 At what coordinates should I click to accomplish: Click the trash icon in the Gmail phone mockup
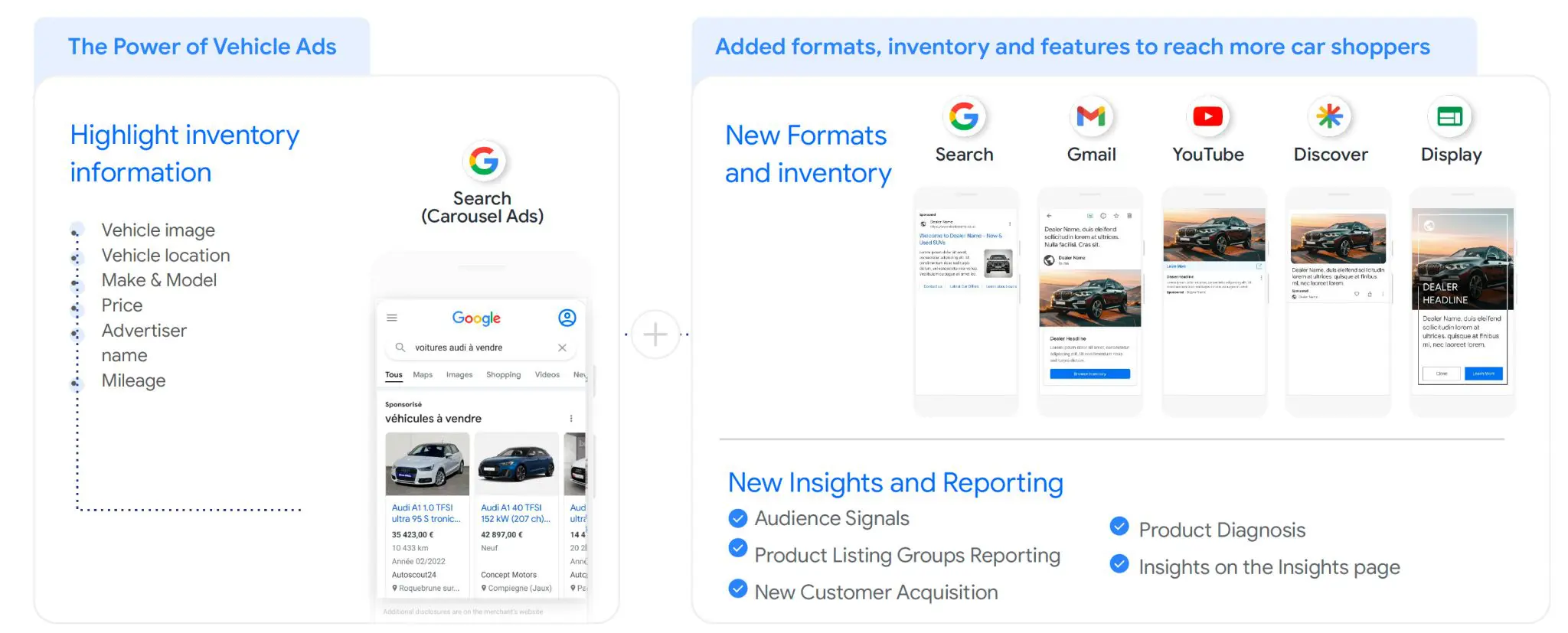click(1129, 216)
